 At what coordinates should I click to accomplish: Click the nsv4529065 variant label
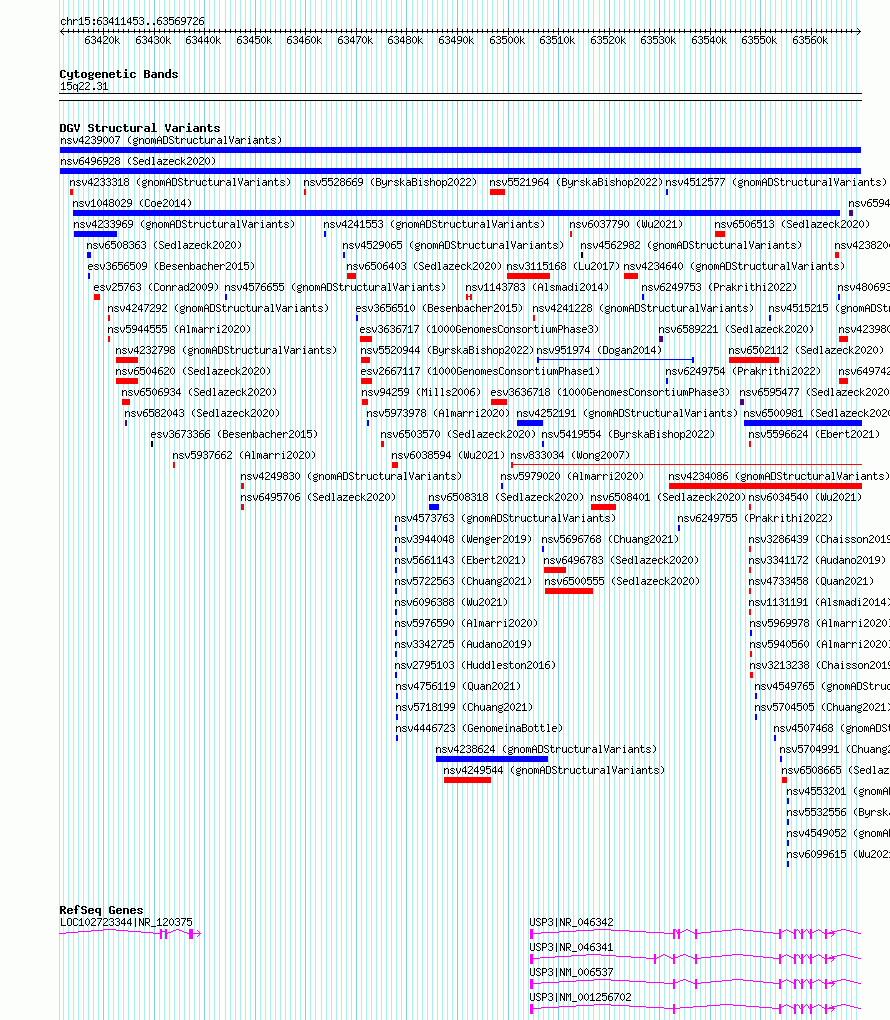[x=453, y=245]
